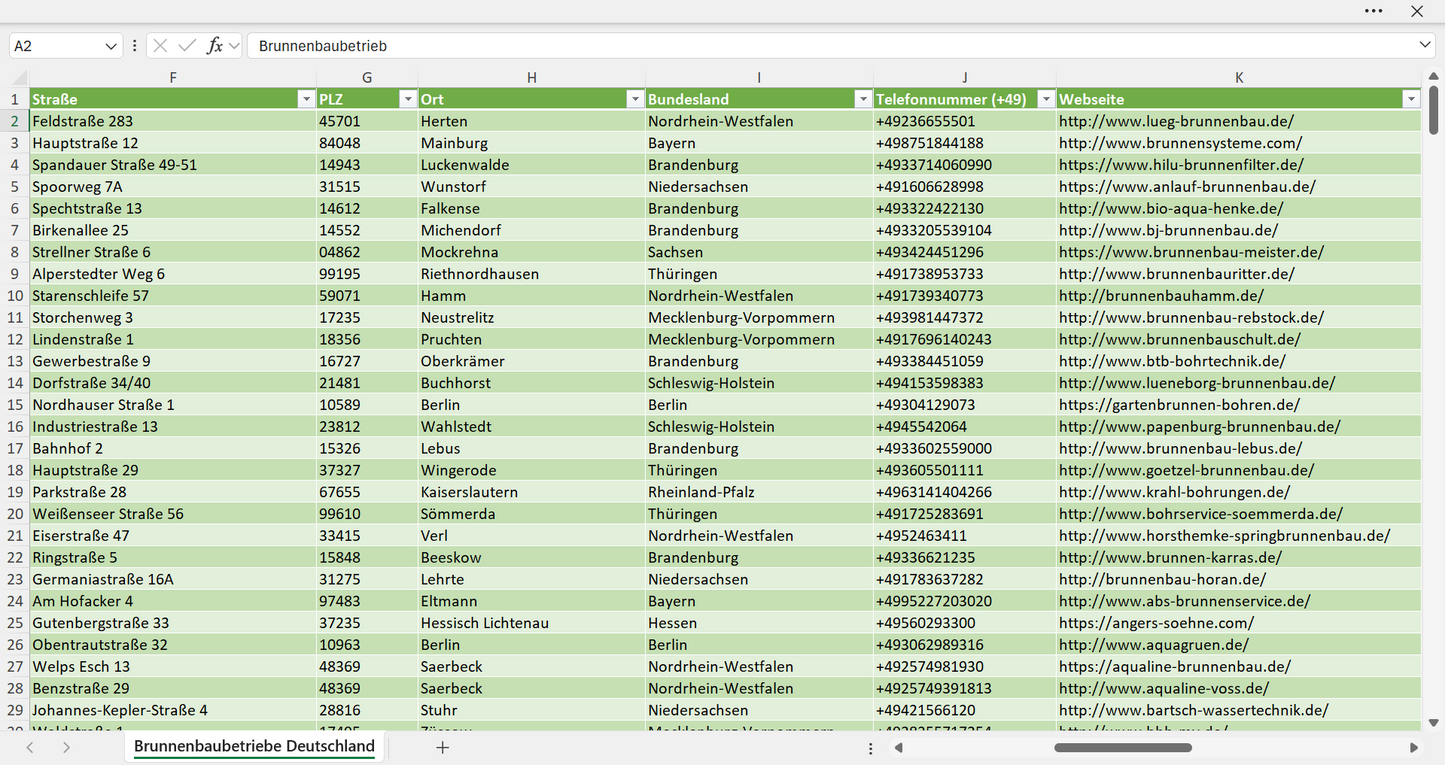This screenshot has height=765, width=1445.
Task: Open the name box three-dot handle
Action: point(134,46)
